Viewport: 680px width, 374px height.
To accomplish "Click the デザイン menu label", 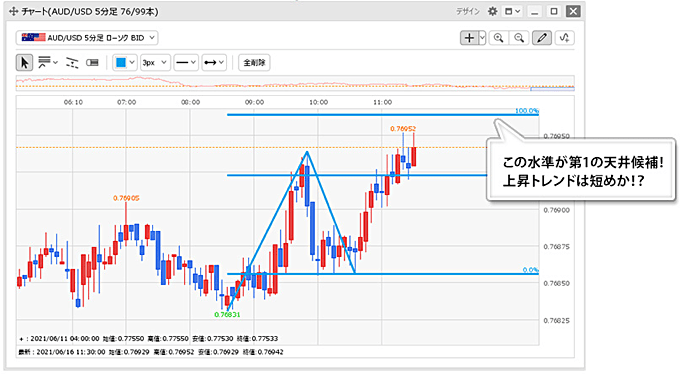I will (468, 12).
